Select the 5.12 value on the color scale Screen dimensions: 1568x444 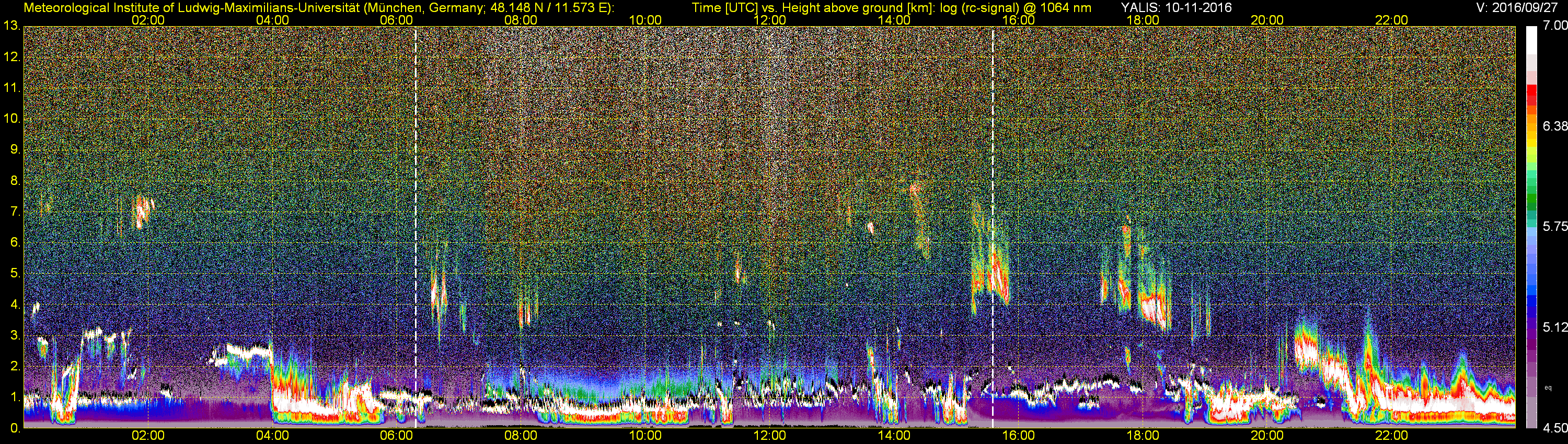tap(1554, 327)
